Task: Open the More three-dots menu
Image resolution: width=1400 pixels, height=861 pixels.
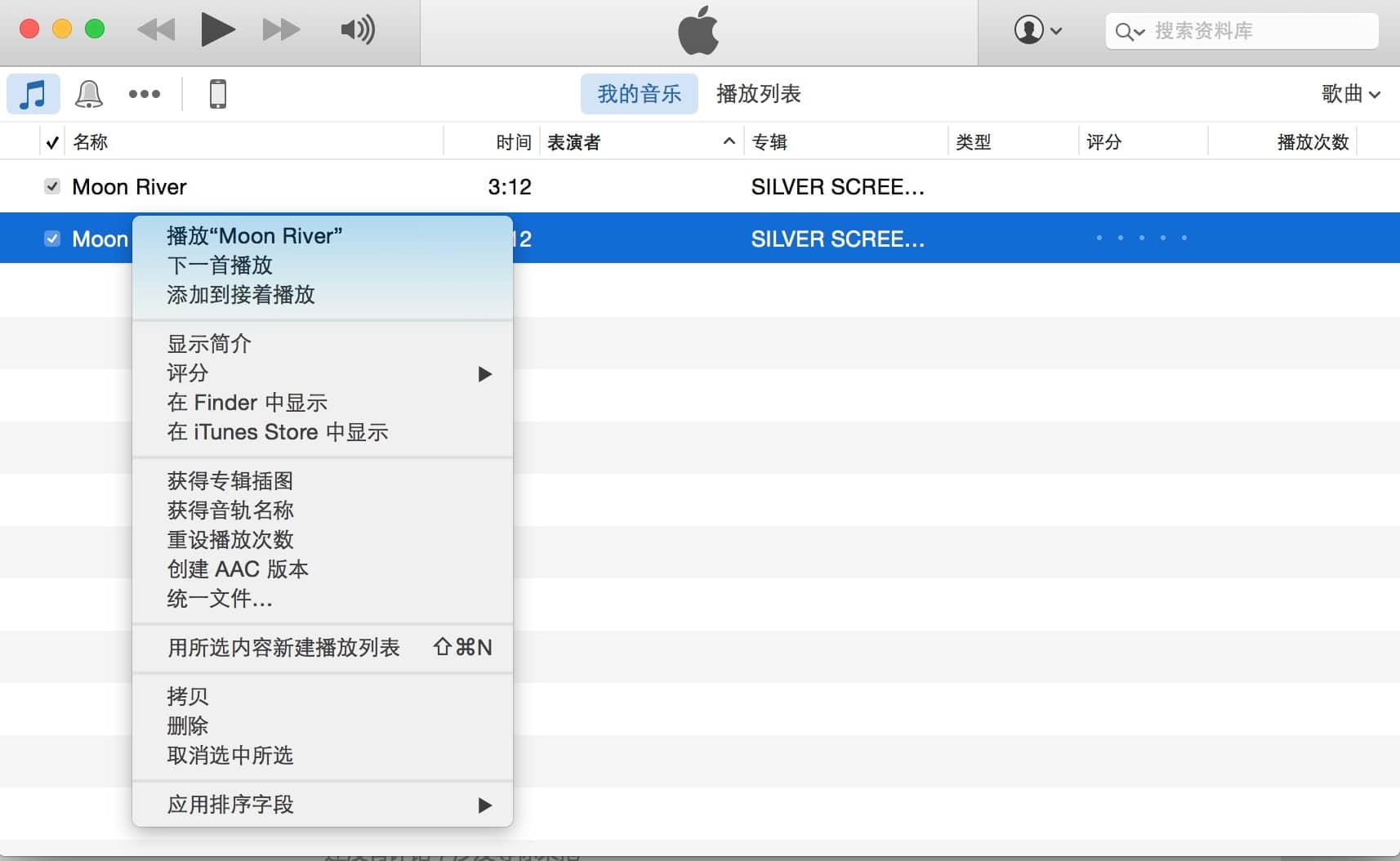Action: pos(145,94)
